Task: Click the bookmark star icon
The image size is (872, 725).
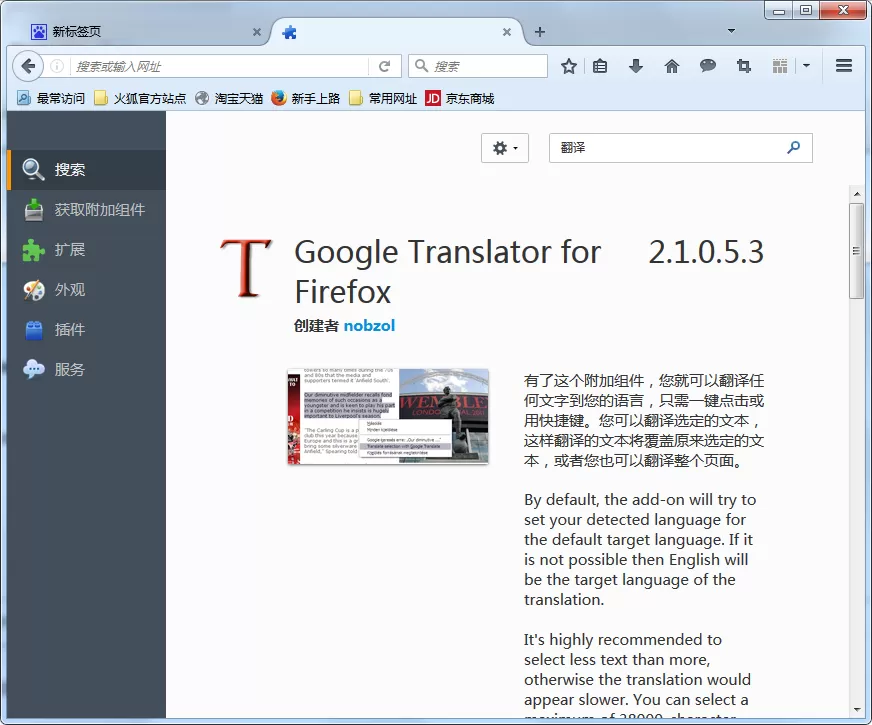Action: [568, 67]
